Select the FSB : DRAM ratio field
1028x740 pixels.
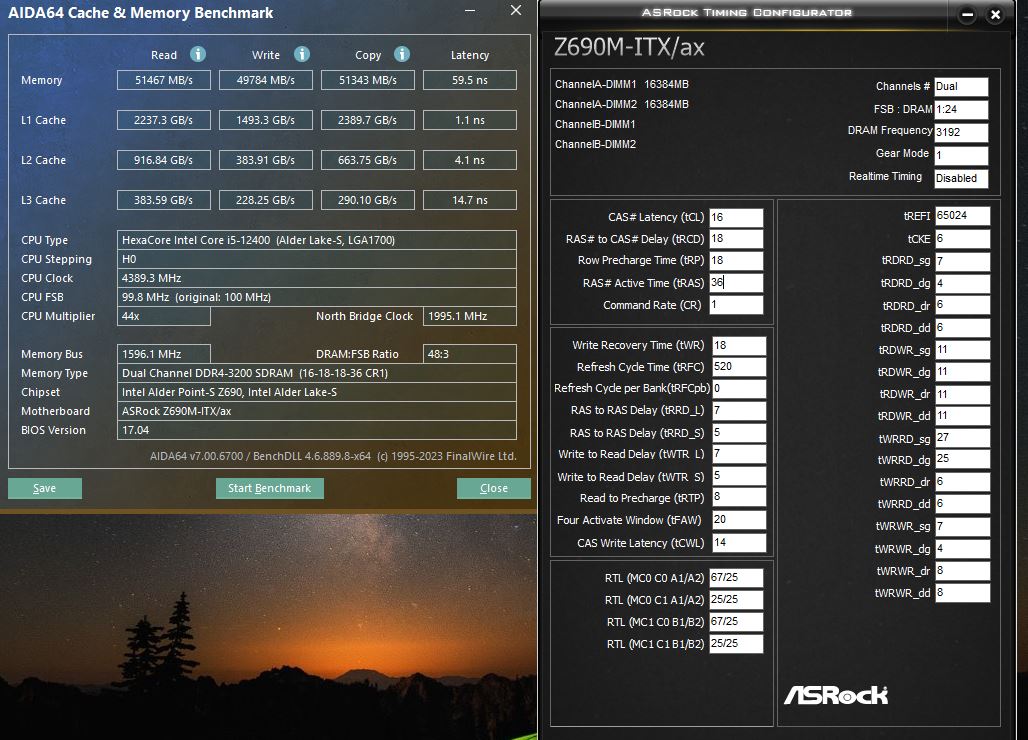coord(961,109)
